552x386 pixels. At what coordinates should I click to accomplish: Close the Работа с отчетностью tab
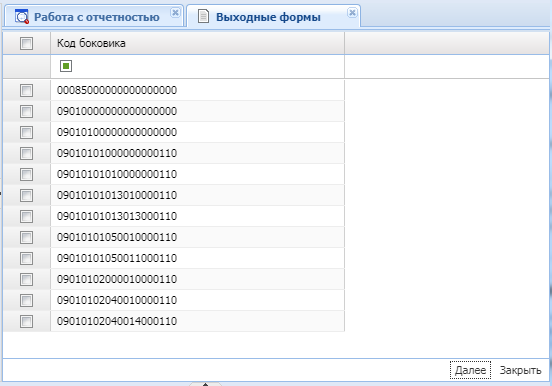click(175, 13)
